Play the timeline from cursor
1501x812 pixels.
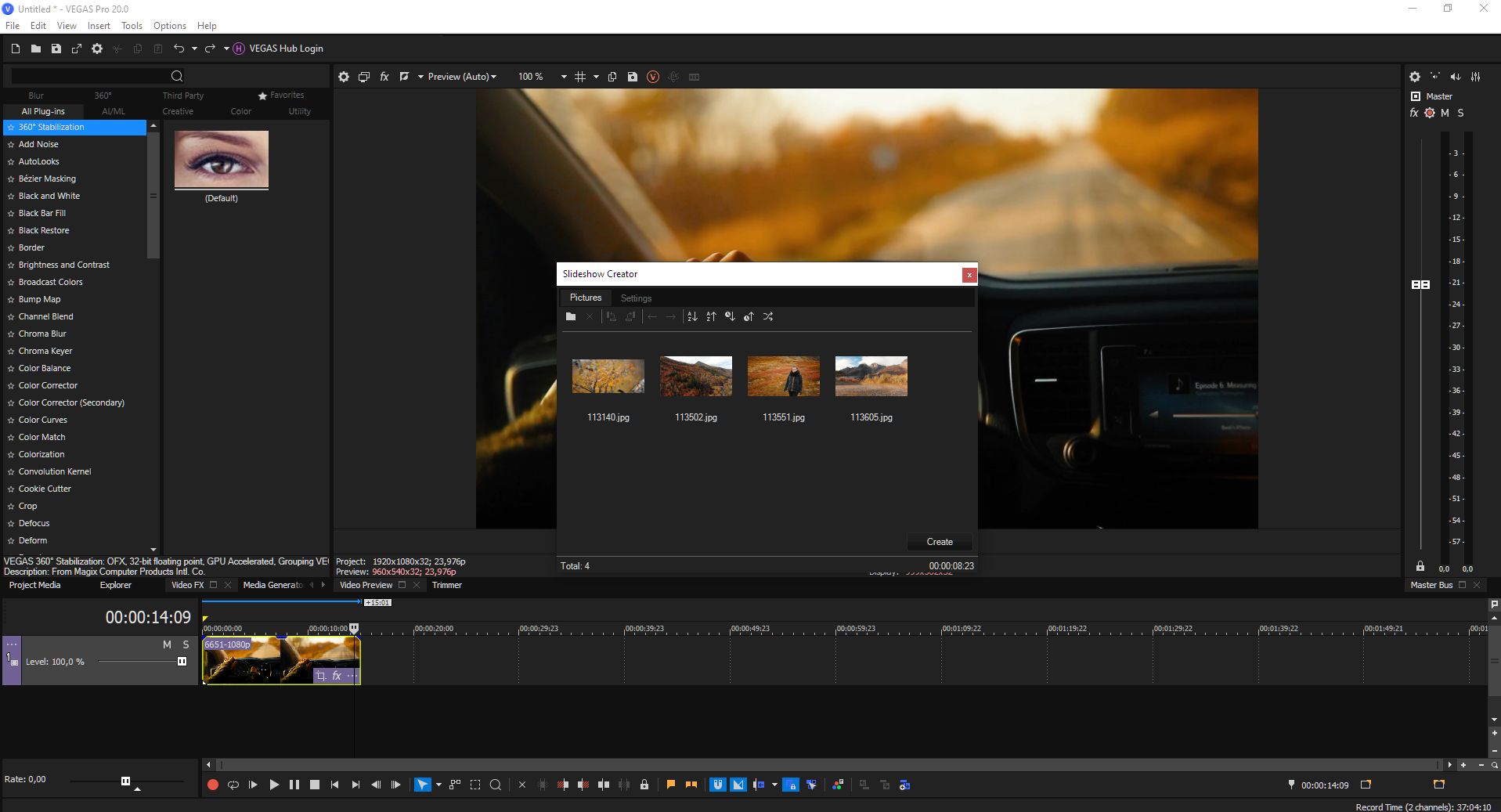coord(274,785)
